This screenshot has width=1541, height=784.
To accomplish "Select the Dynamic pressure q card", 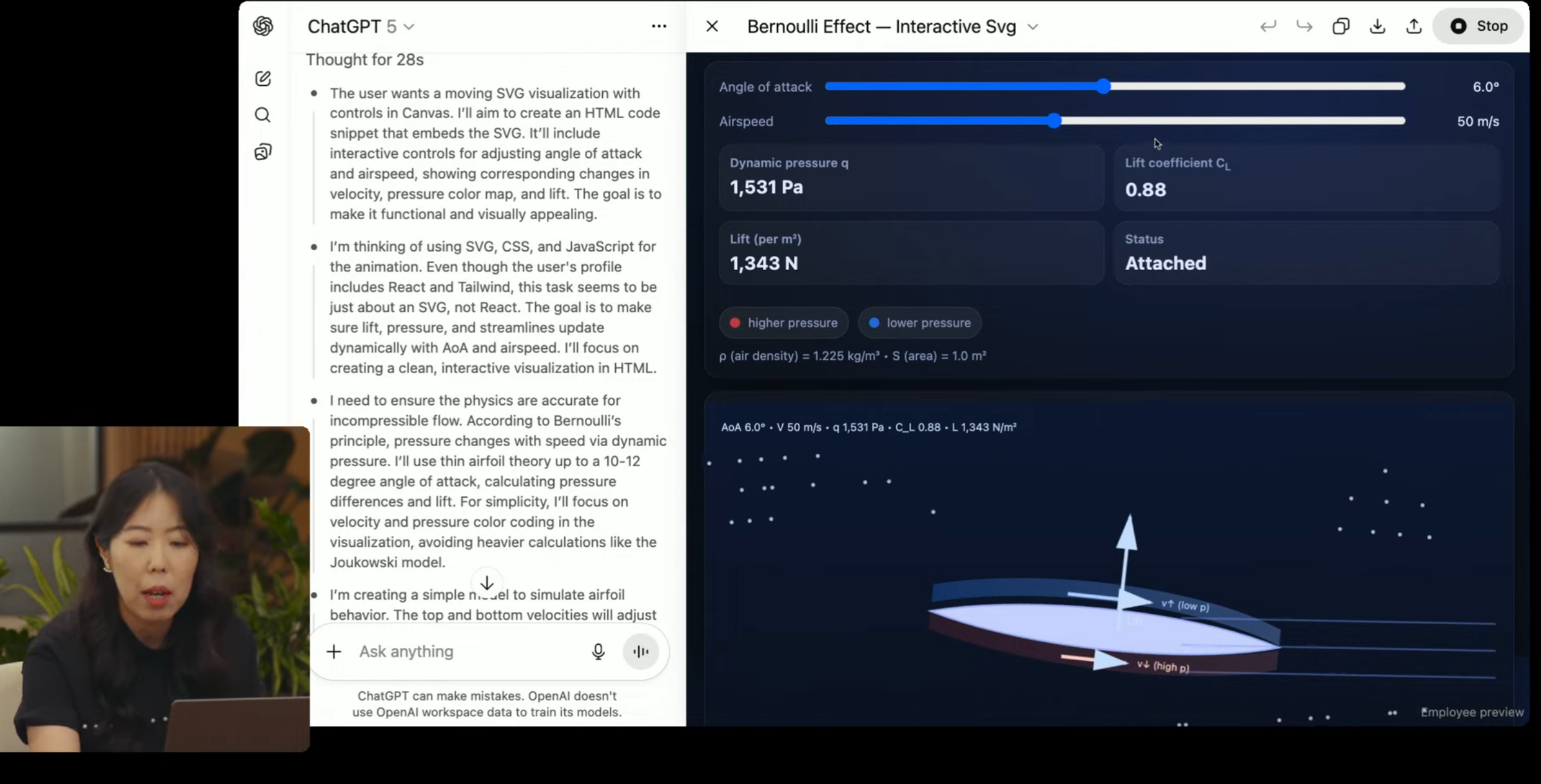I will (912, 177).
